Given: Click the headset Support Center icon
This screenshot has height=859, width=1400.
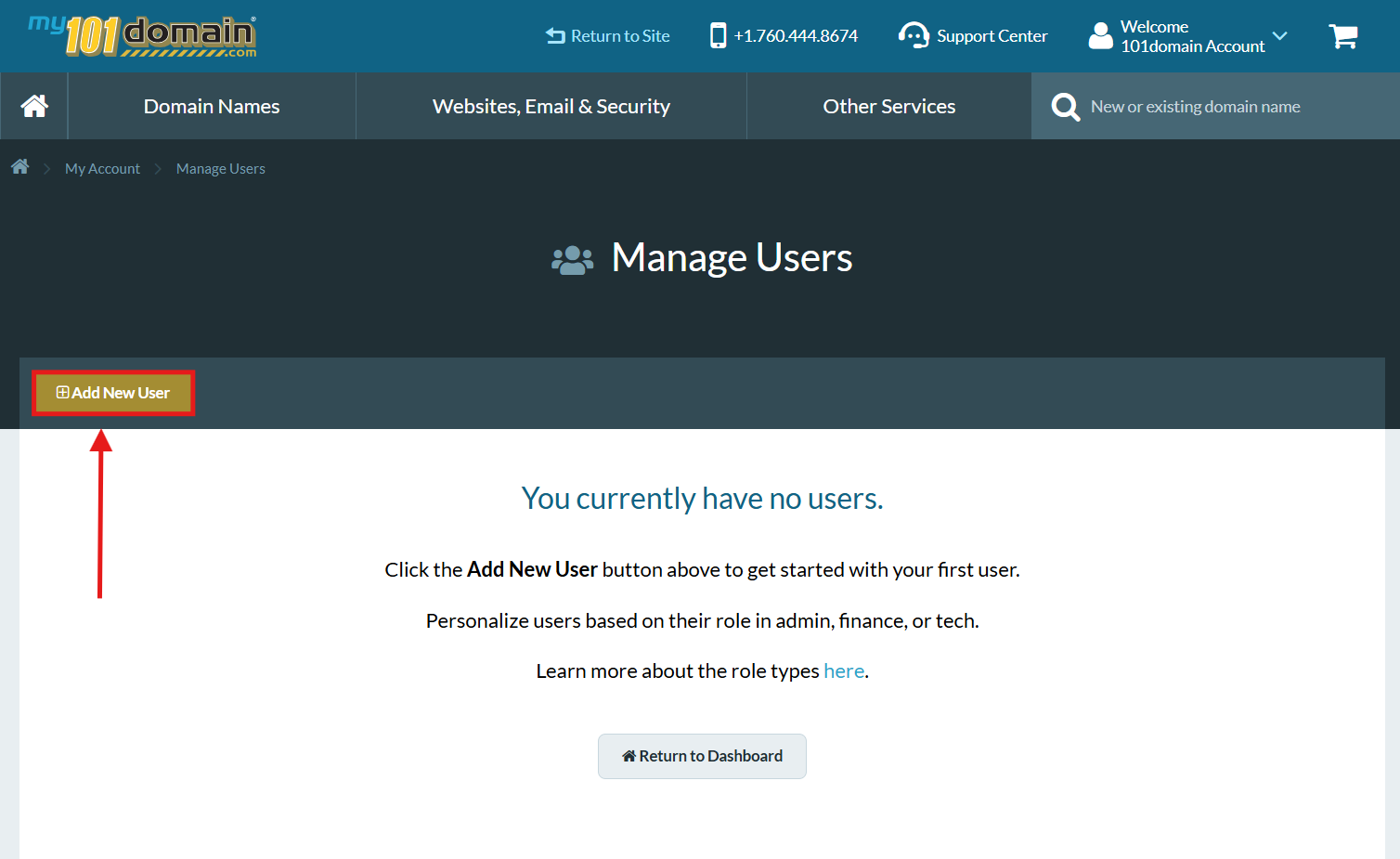Looking at the screenshot, I should 914,36.
